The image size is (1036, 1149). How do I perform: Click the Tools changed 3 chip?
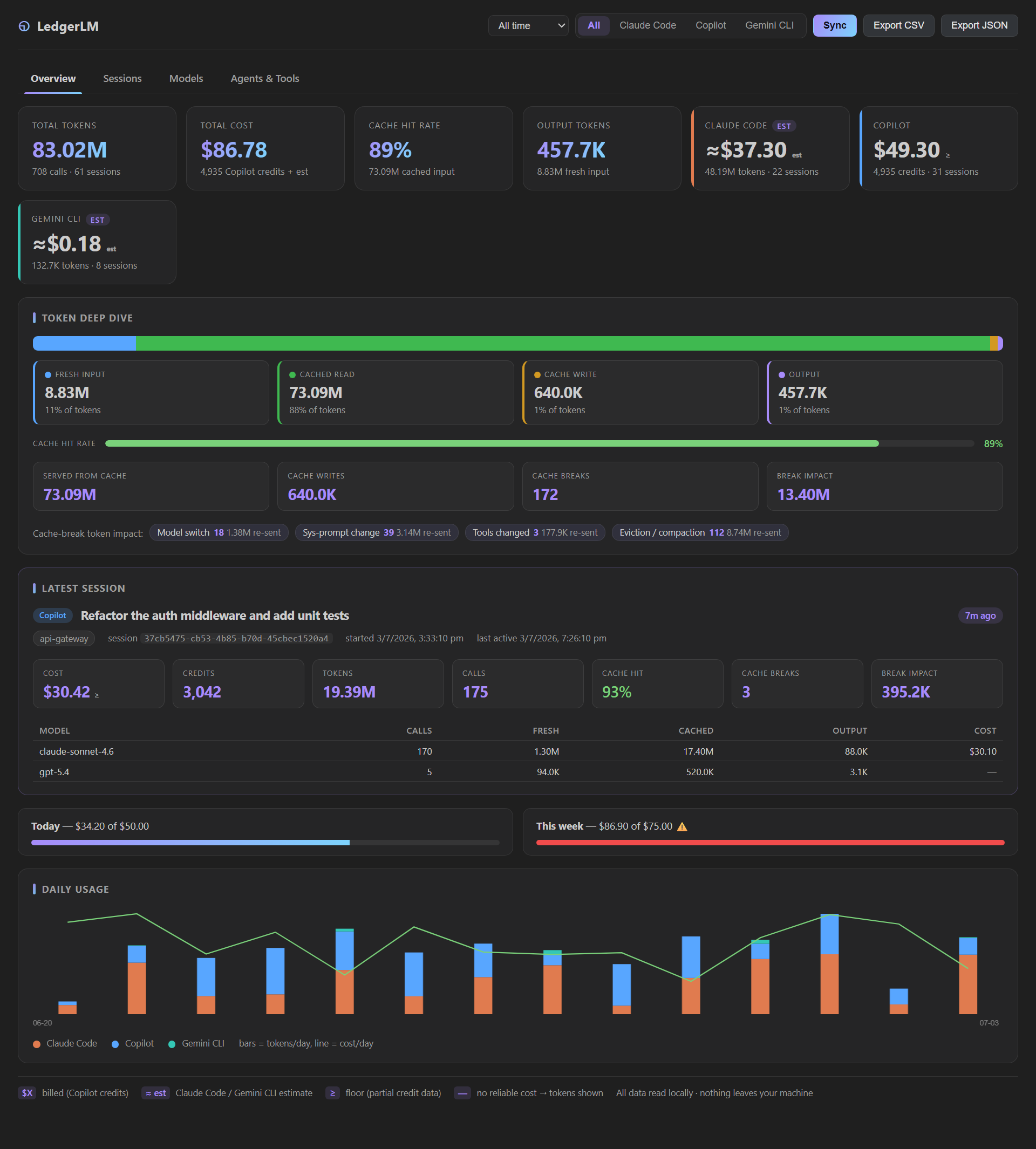pyautogui.click(x=535, y=532)
